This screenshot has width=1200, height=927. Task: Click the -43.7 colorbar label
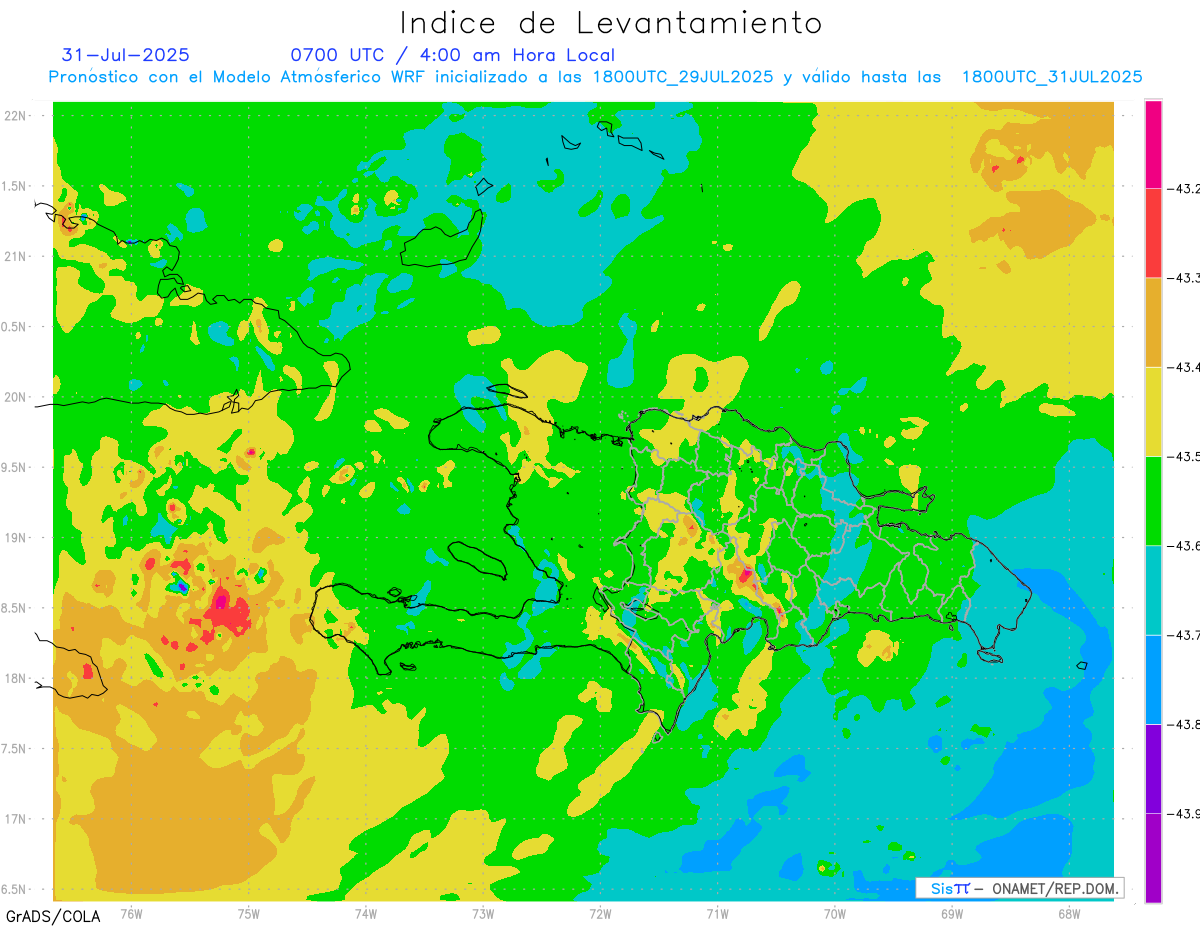[1185, 635]
